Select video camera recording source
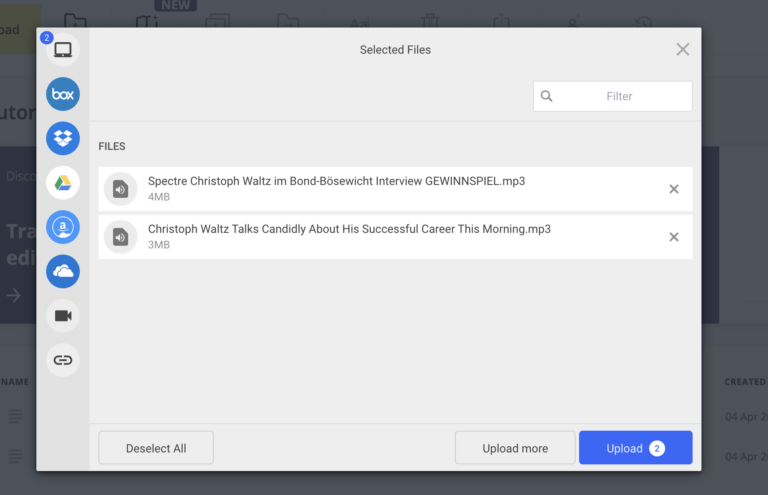This screenshot has width=768, height=495. coord(63,315)
